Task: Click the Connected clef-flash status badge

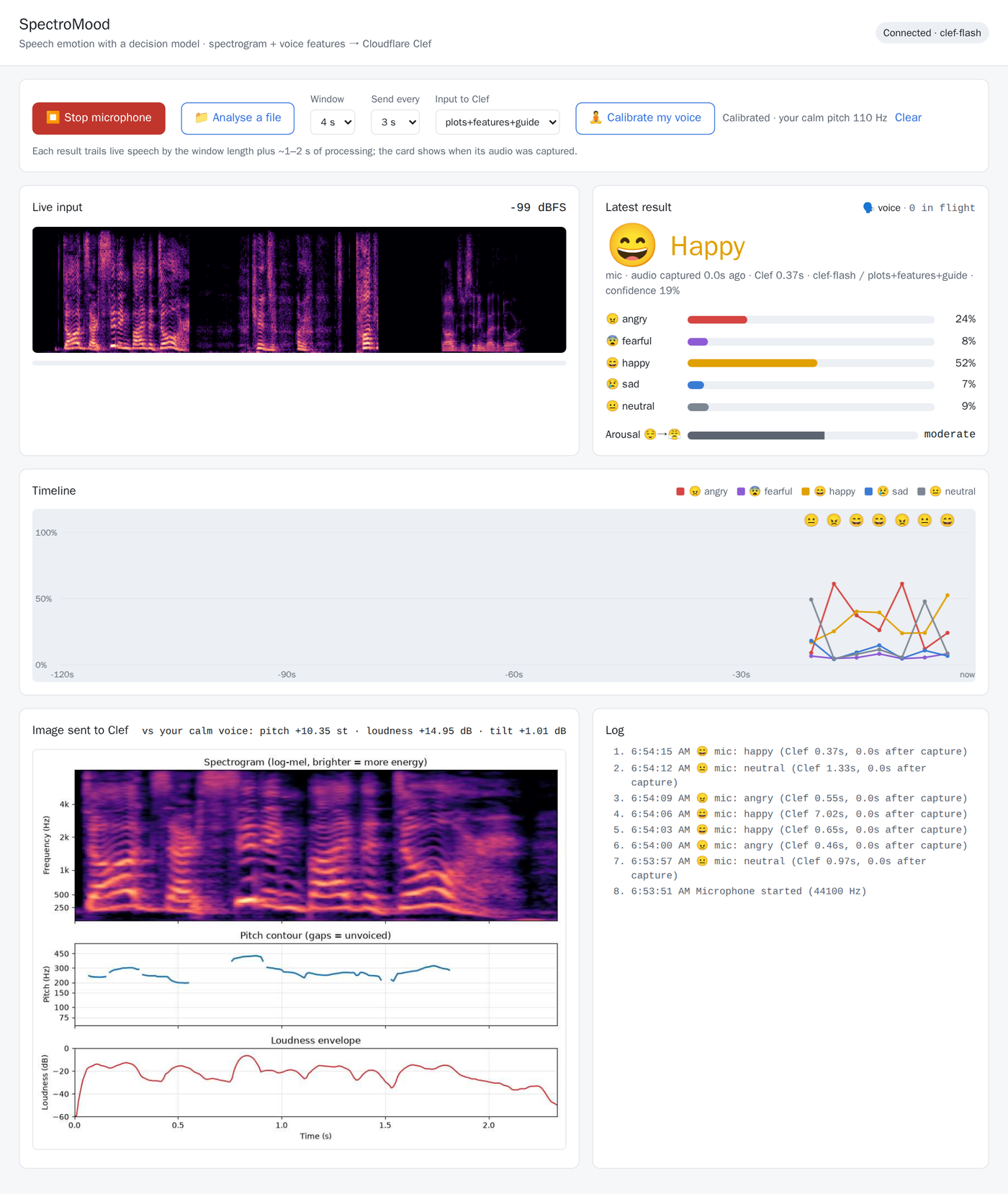Action: click(x=932, y=33)
